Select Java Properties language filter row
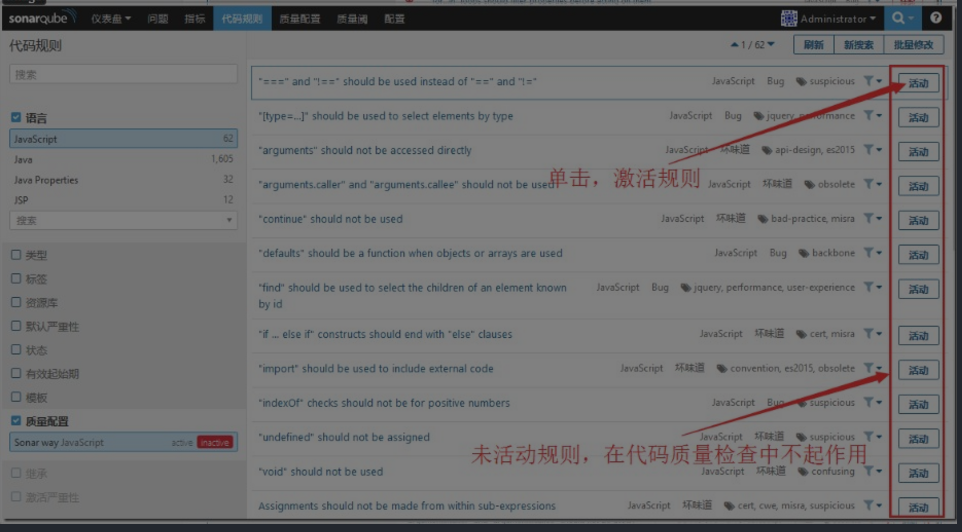Image resolution: width=962 pixels, height=532 pixels. click(x=123, y=180)
